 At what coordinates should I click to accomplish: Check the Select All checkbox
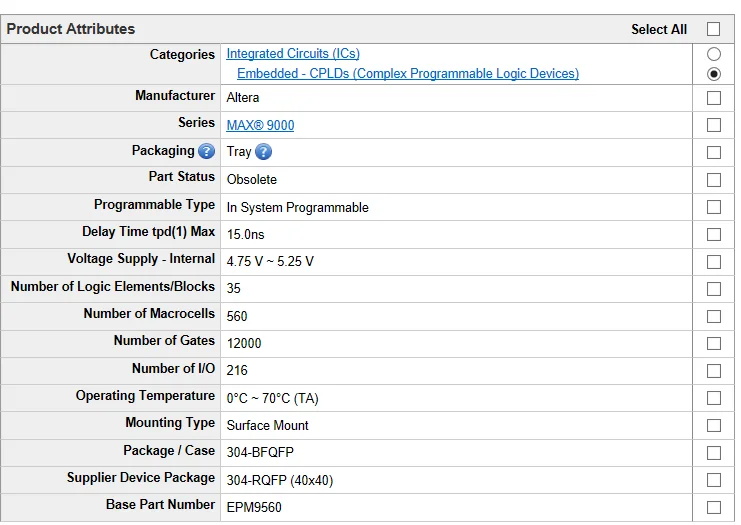(713, 29)
